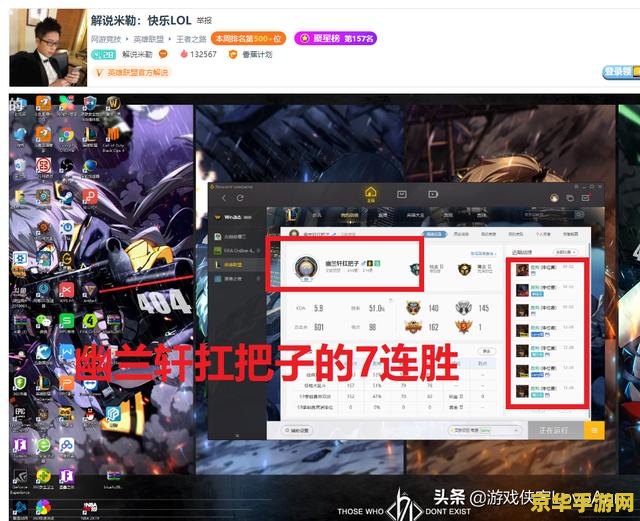Select the yellow home tab in WeGame
The height and width of the screenshot is (521, 640).
coord(371,194)
